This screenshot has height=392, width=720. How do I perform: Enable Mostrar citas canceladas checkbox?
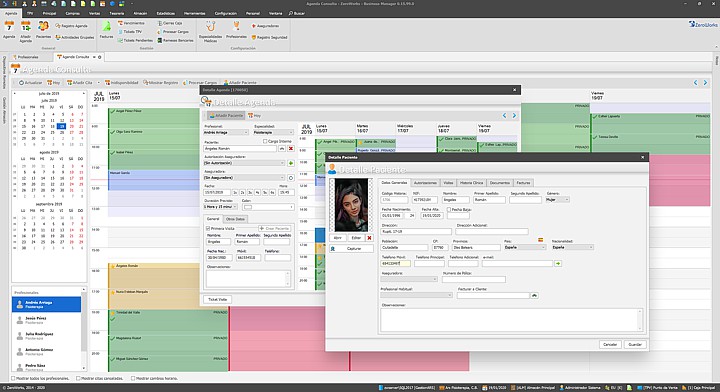point(78,378)
